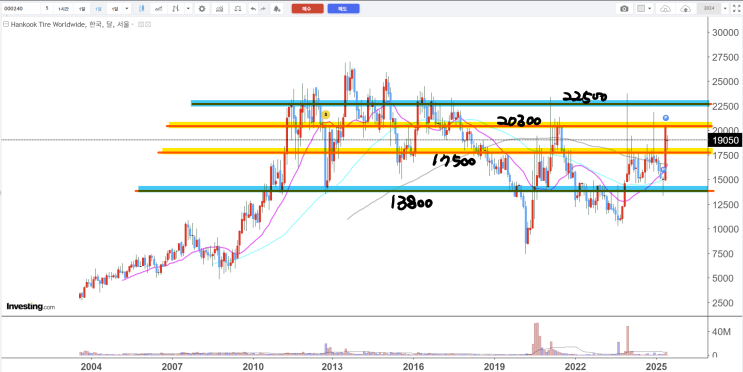Choose the bar chart style icon

point(175,9)
